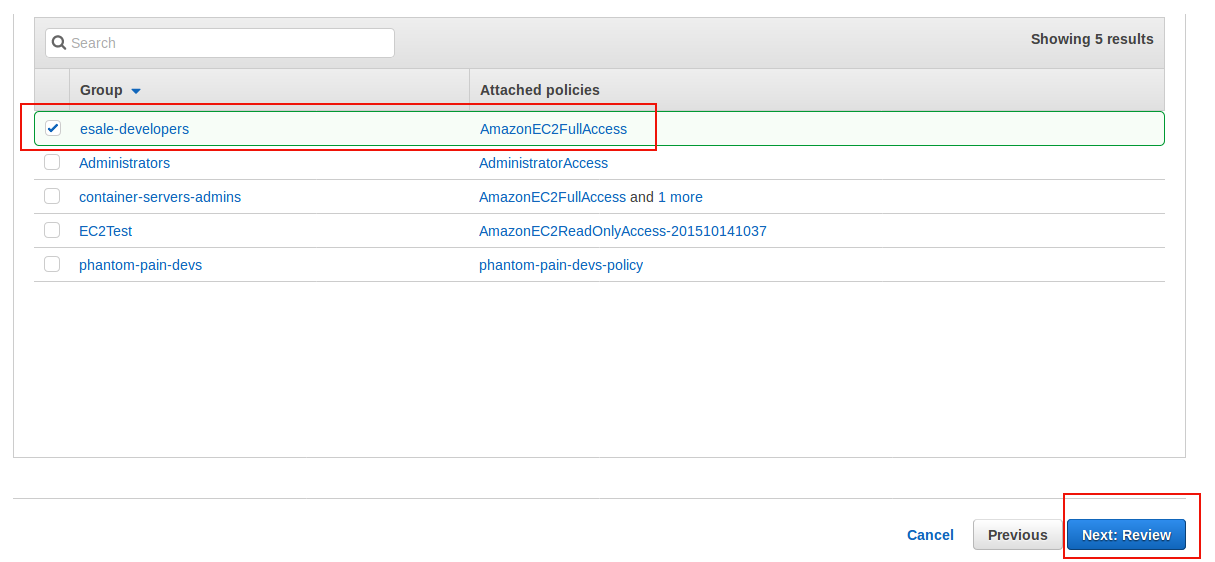Viewport: 1215px width, 562px height.
Task: Sort by the Group column header
Action: pyautogui.click(x=101, y=90)
